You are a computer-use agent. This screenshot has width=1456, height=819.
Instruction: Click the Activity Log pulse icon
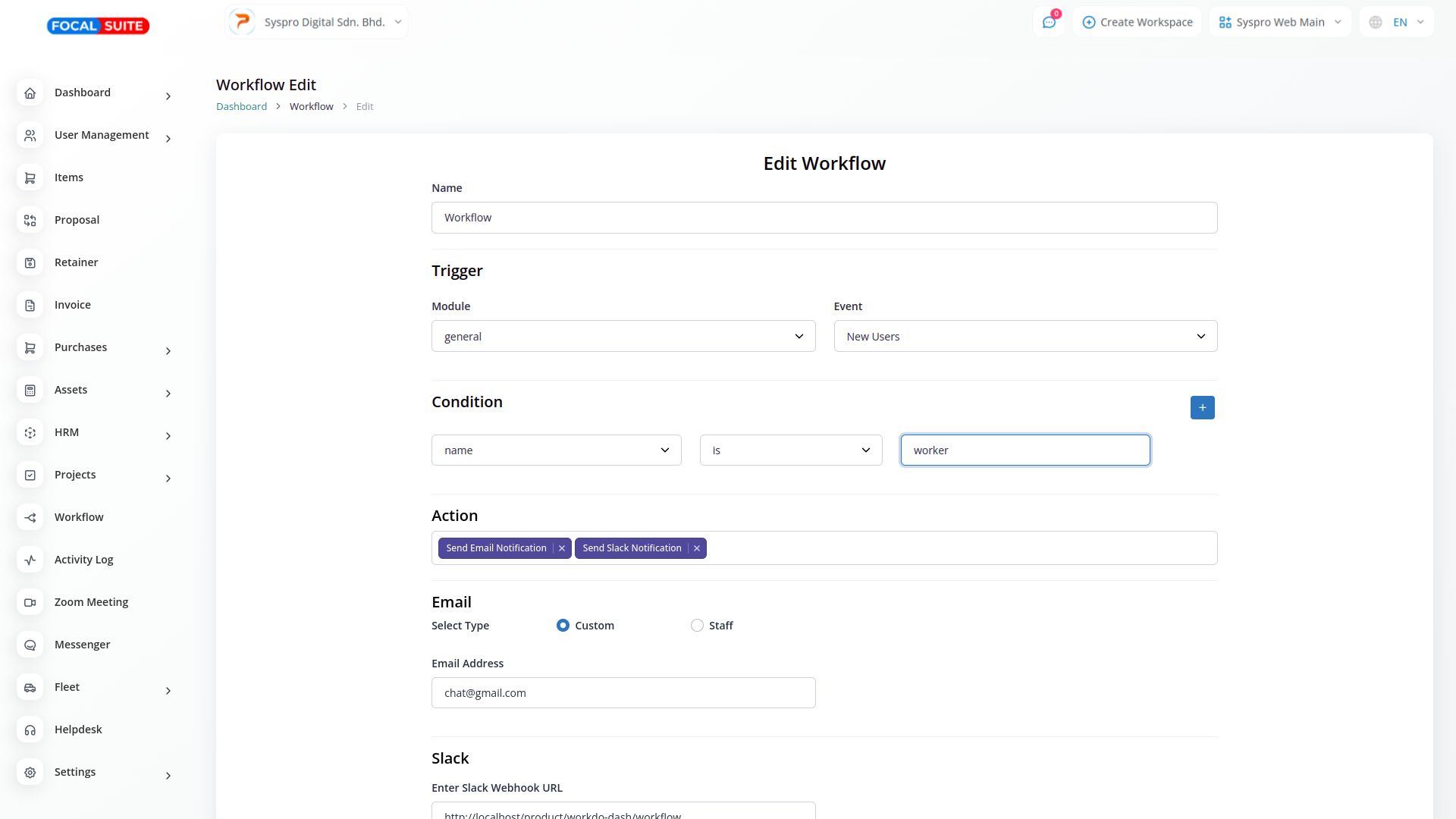pyautogui.click(x=30, y=560)
